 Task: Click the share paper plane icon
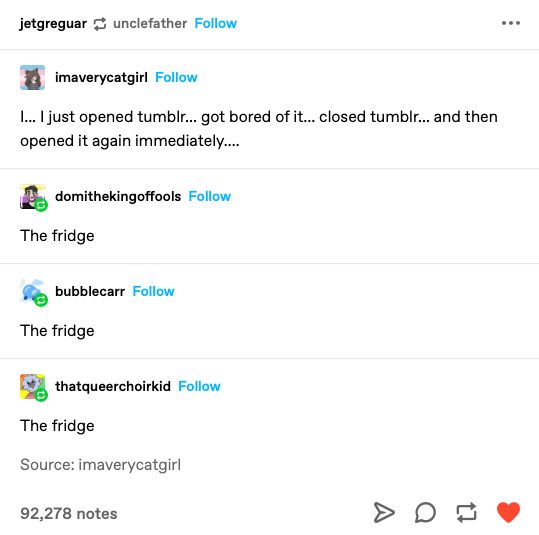[x=384, y=513]
